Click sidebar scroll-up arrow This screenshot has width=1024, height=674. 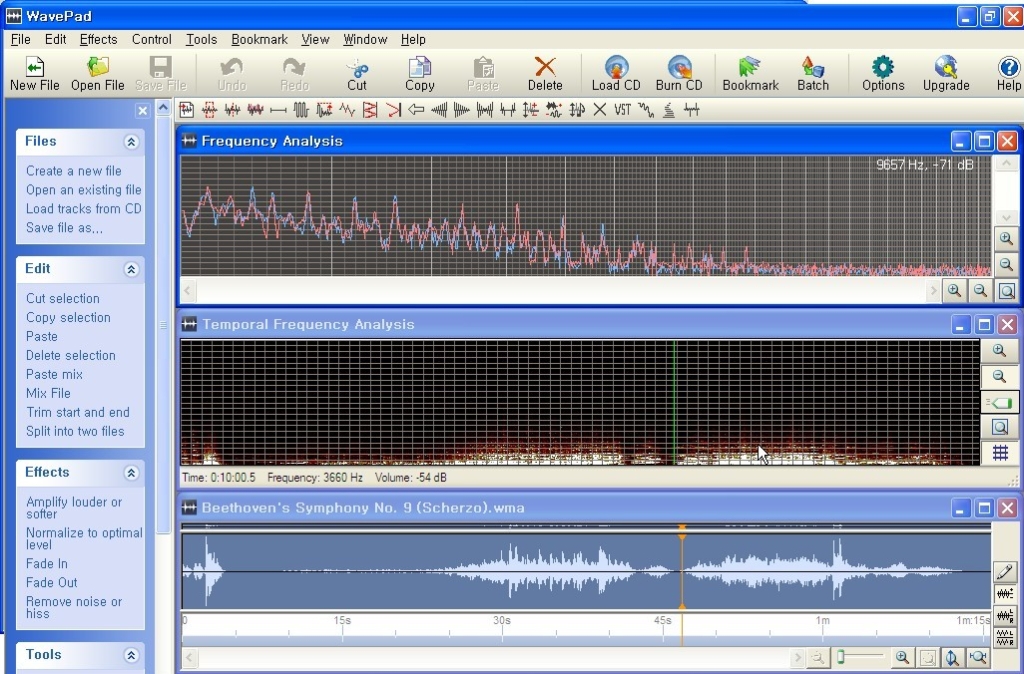163,107
